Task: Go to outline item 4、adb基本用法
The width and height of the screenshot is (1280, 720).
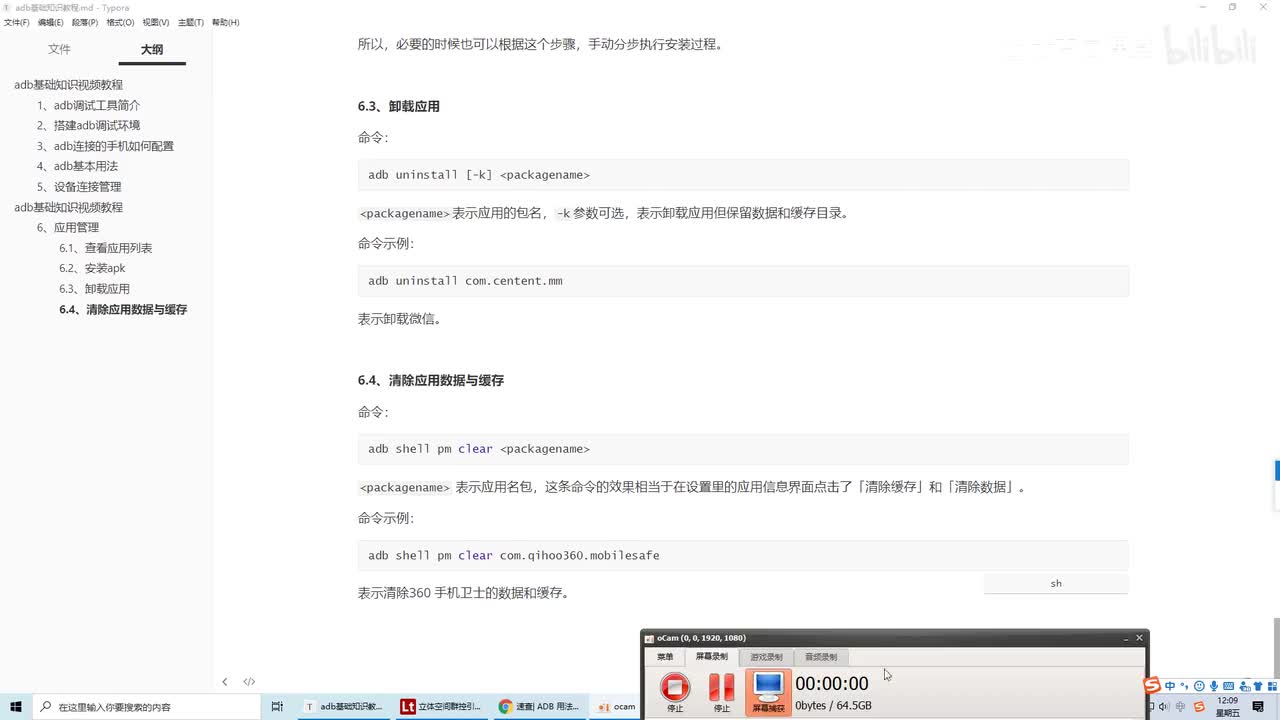Action: 77,166
